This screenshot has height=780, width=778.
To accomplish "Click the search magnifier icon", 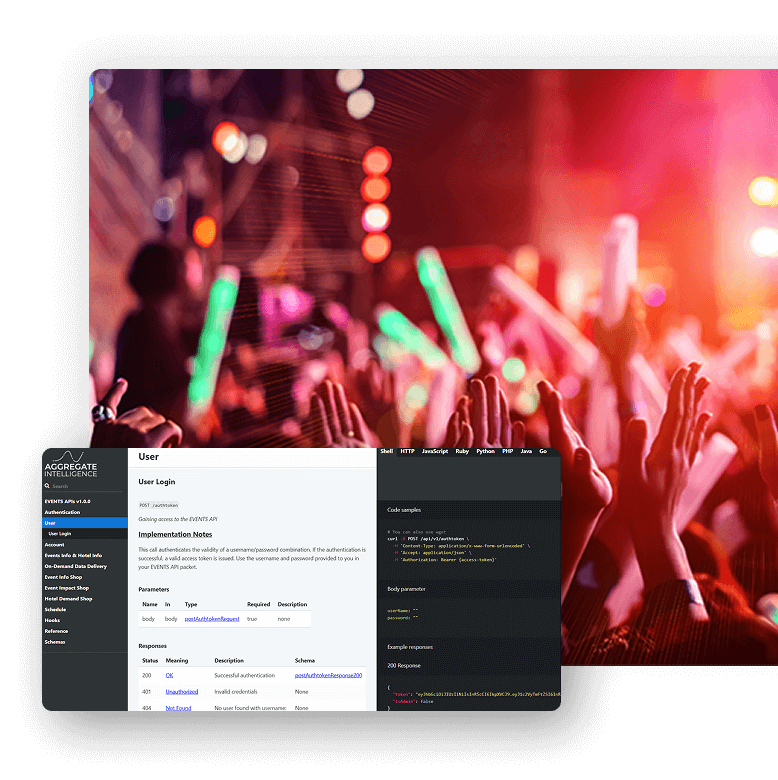I will (47, 486).
